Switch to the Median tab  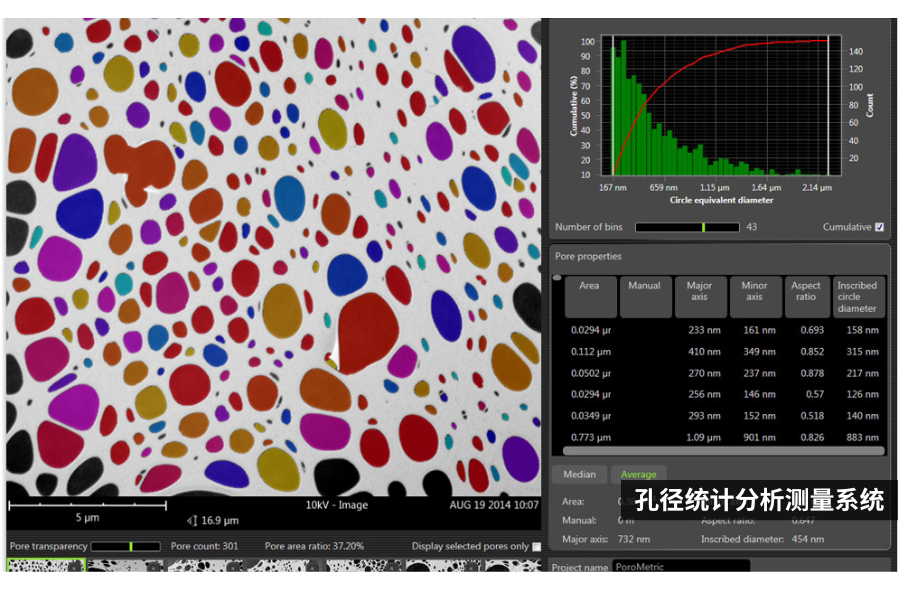(580, 474)
